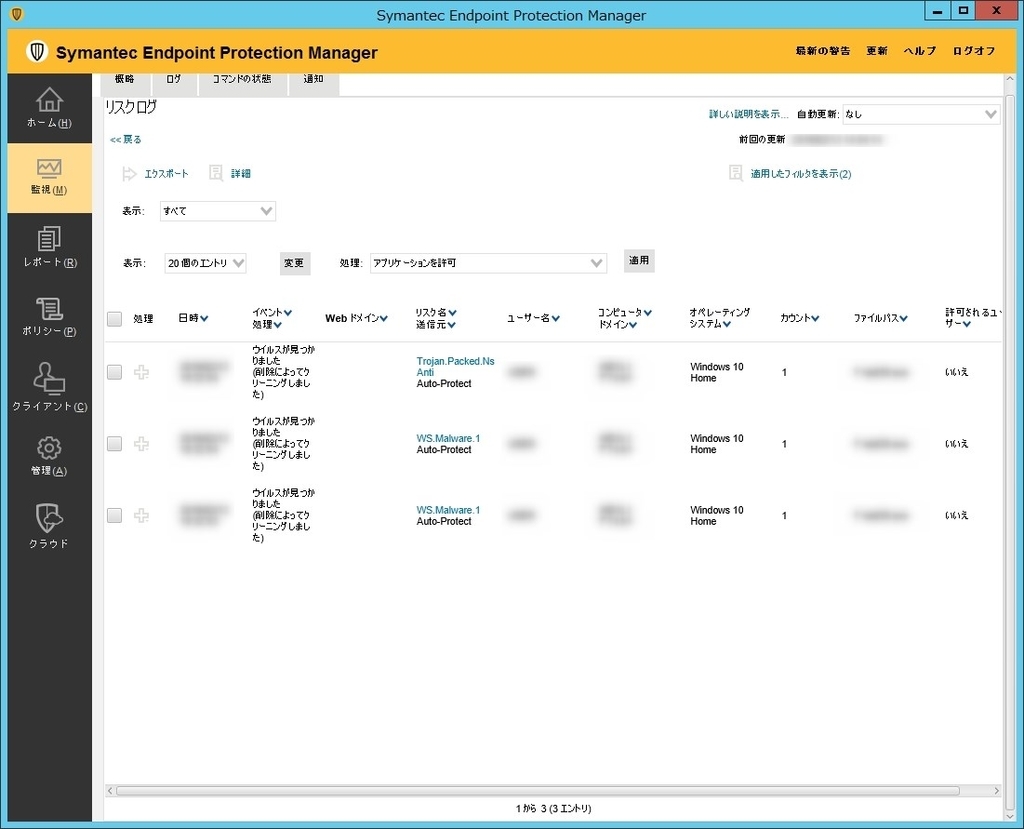Screen dimensions: 1024x829
Task: Click title bar shield app icon
Action: (x=17, y=14)
